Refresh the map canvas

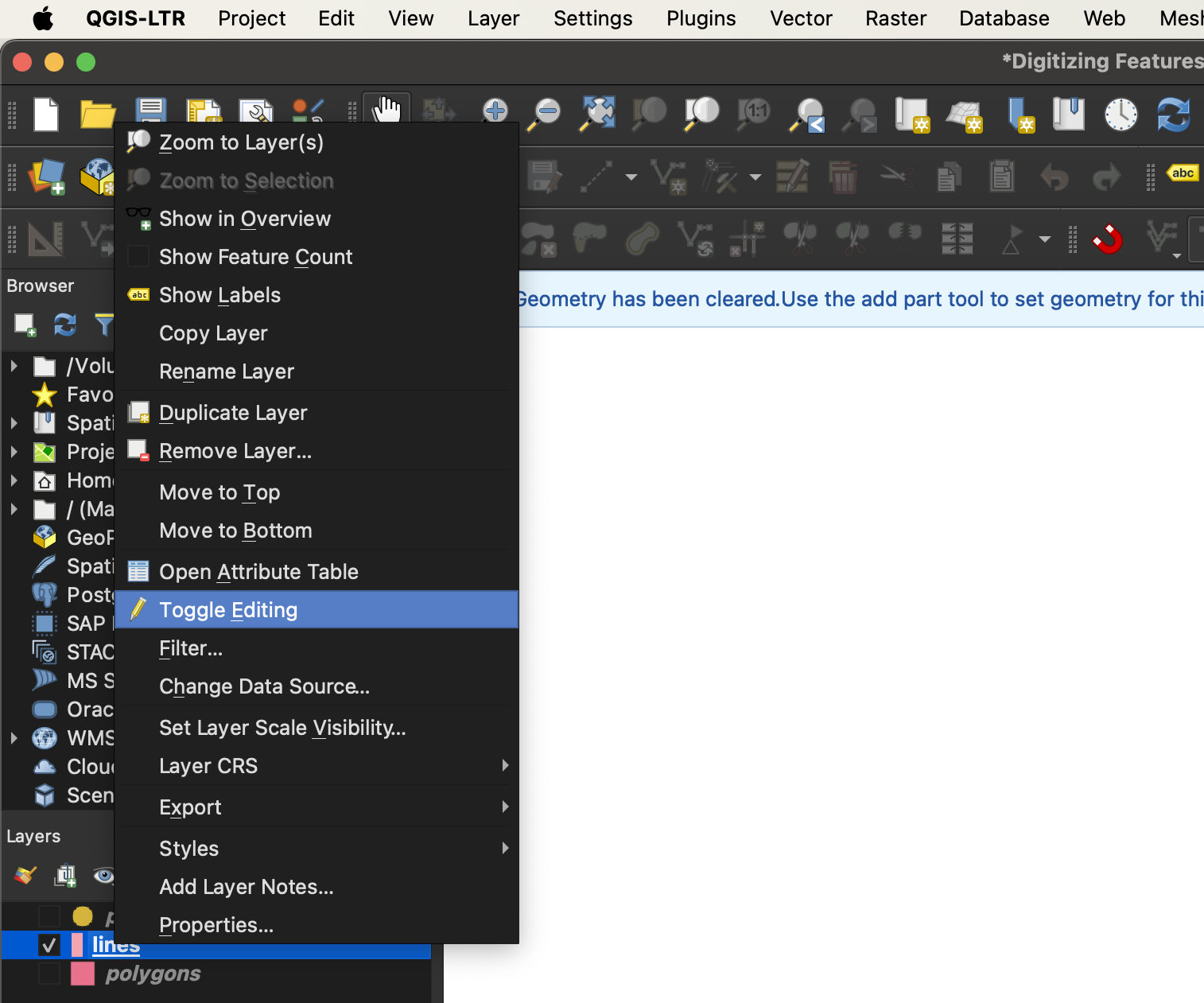1173,114
